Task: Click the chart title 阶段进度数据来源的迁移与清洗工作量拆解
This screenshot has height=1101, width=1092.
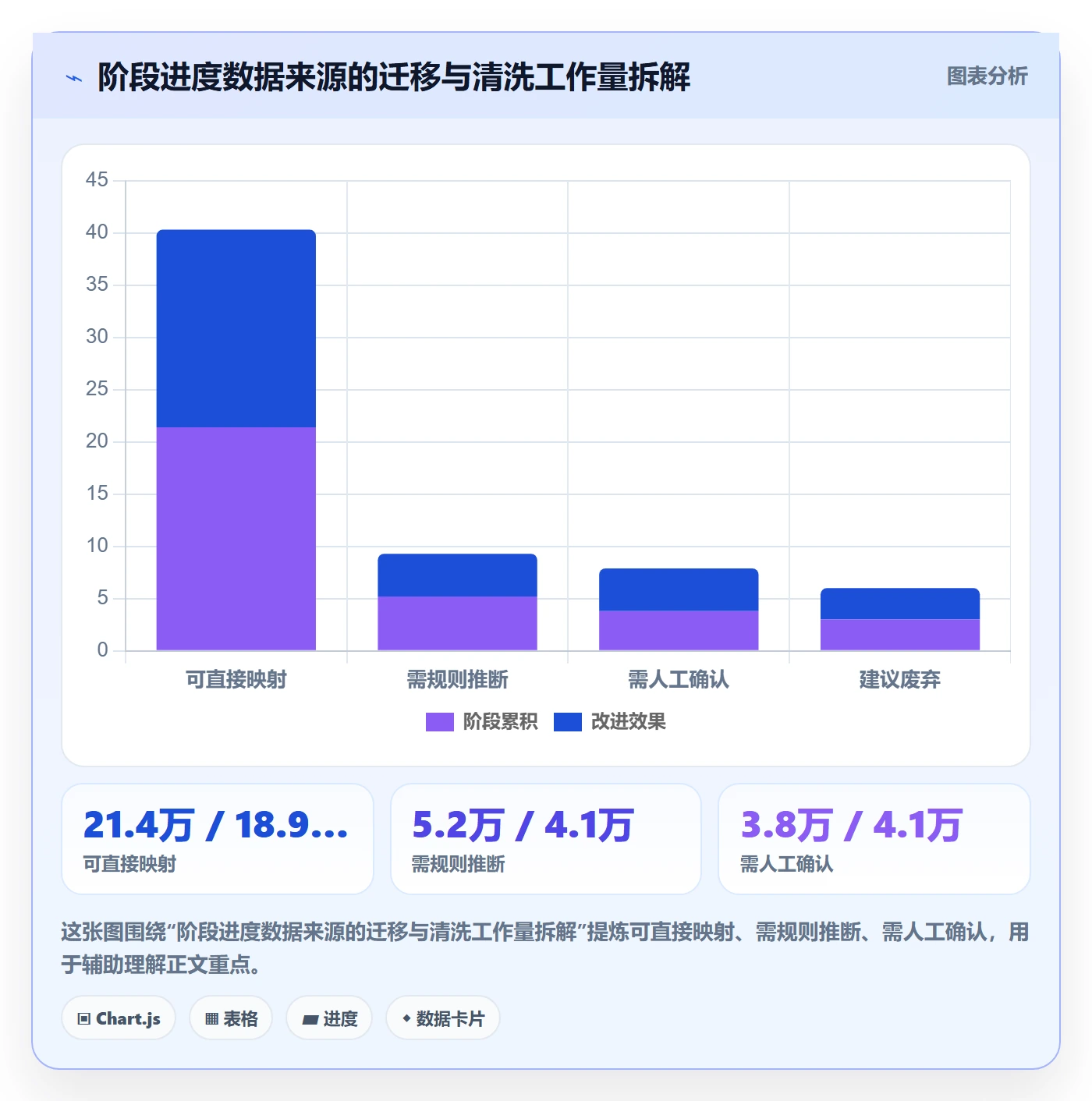Action: pos(394,77)
